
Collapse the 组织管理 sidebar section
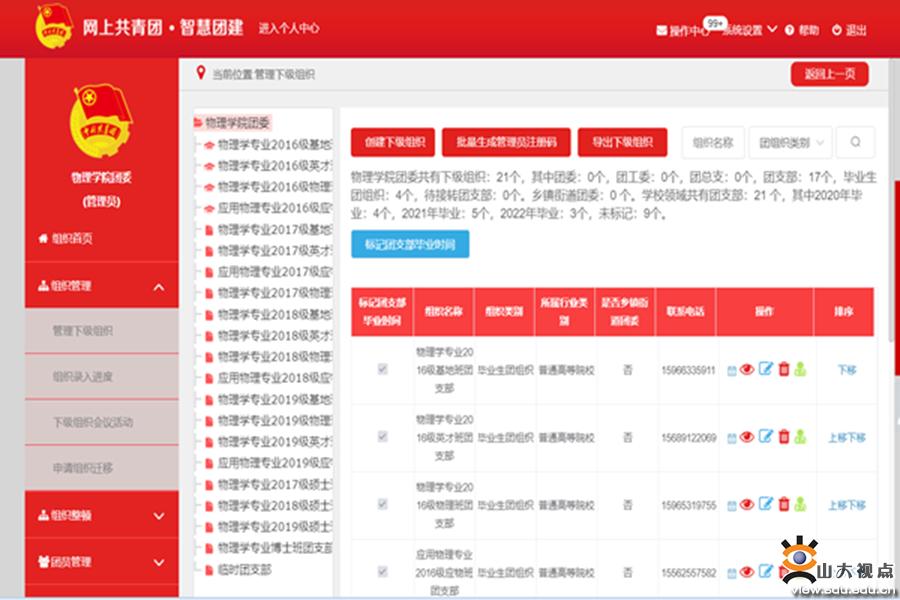coord(159,287)
